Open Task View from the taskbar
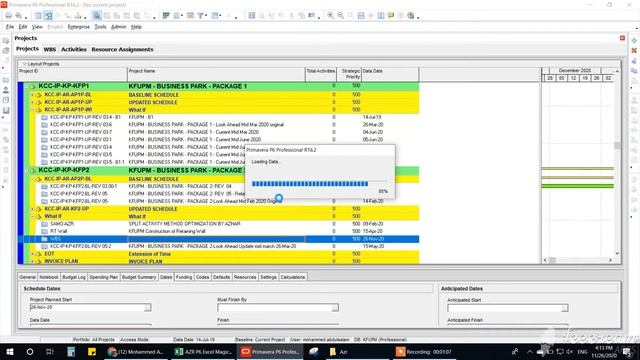This screenshot has width=640, height=360. pyautogui.click(x=50, y=351)
